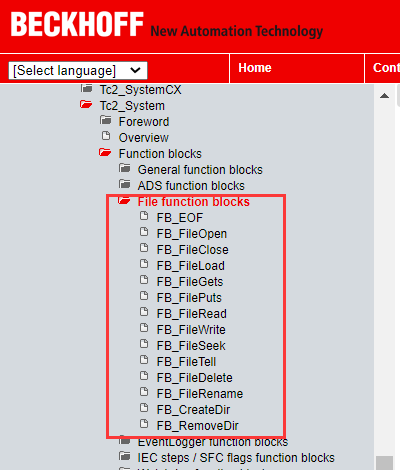Open the FB_FileTell page
The width and height of the screenshot is (400, 470).
(187, 362)
